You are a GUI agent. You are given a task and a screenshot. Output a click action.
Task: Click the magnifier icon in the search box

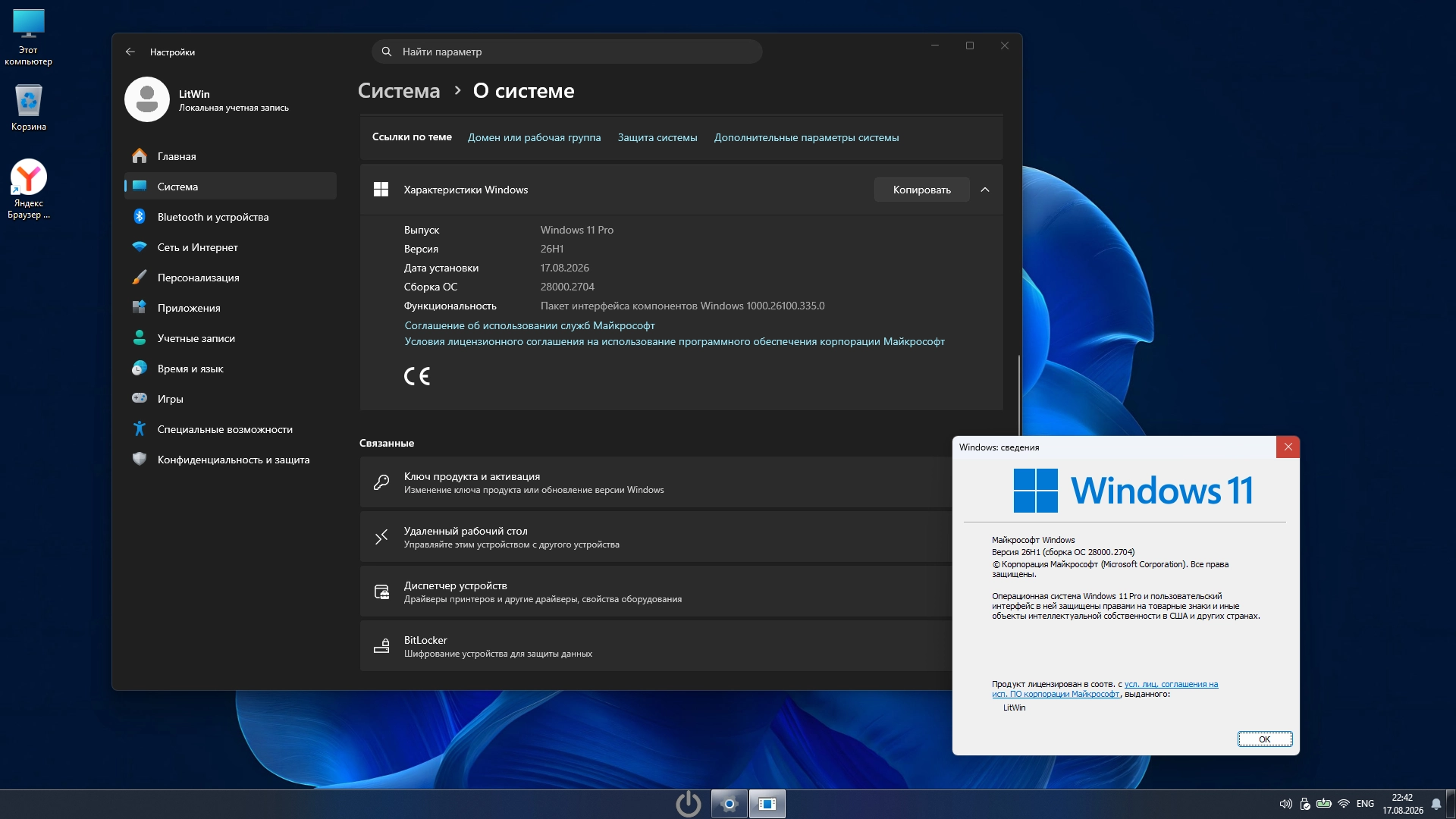click(387, 52)
